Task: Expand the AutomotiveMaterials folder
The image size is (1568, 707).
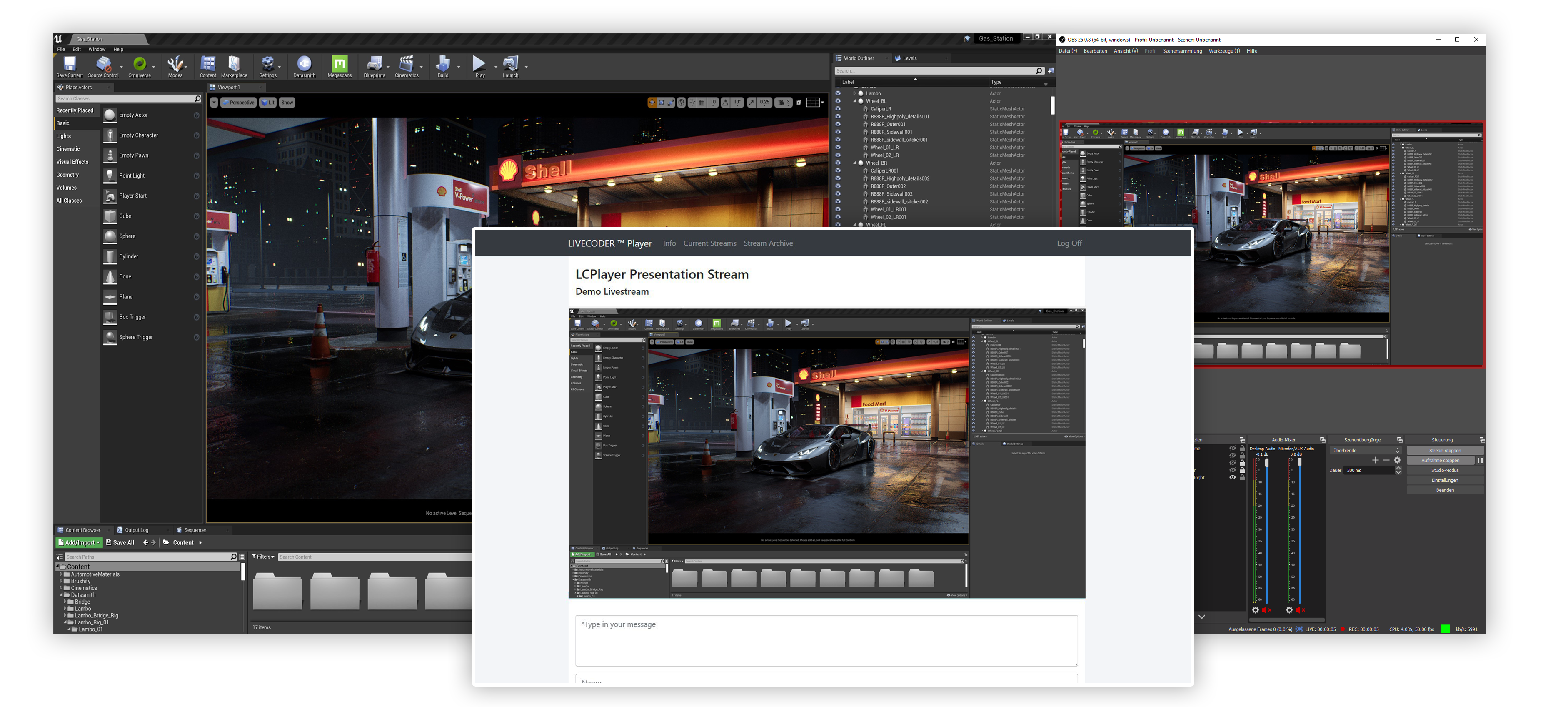Action: coord(62,574)
